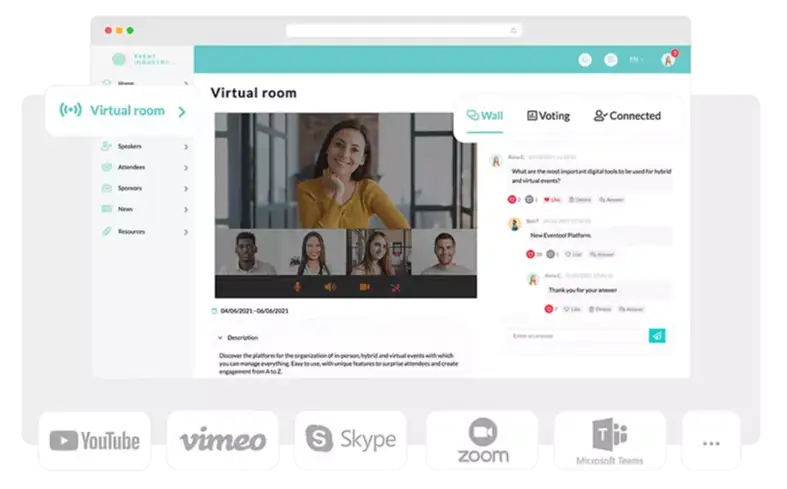This screenshot has width=787, height=489.
Task: Toggle Like on Thank you for your answer
Action: [x=572, y=309]
